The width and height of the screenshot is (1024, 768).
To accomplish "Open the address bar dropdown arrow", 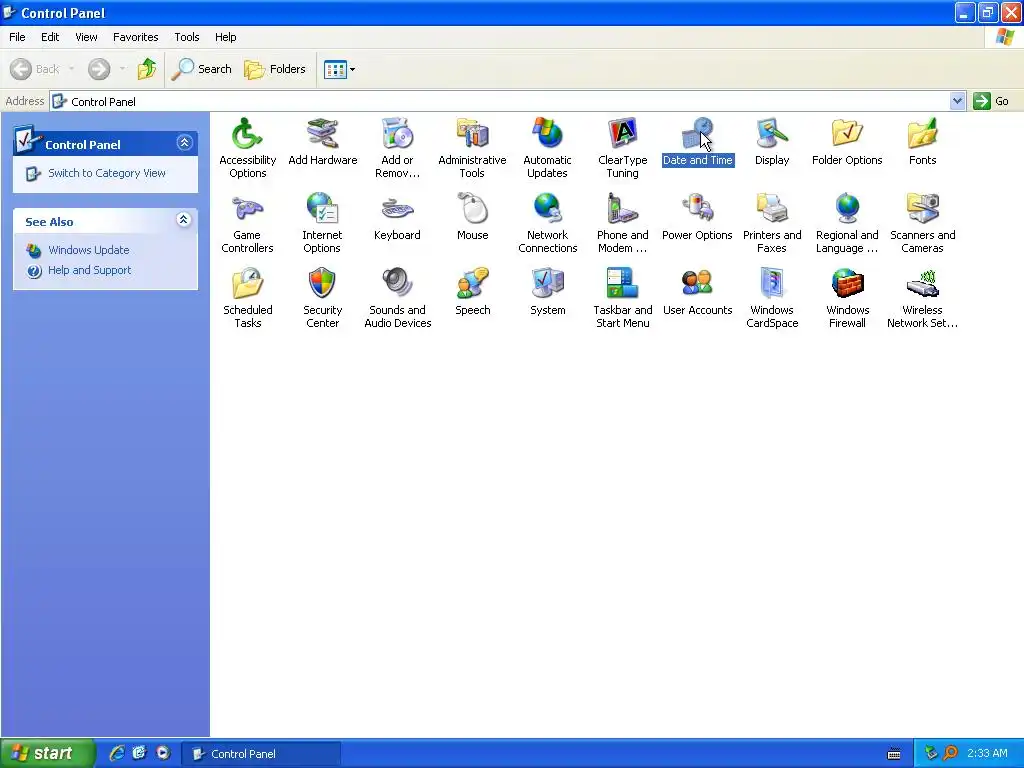I will [957, 101].
